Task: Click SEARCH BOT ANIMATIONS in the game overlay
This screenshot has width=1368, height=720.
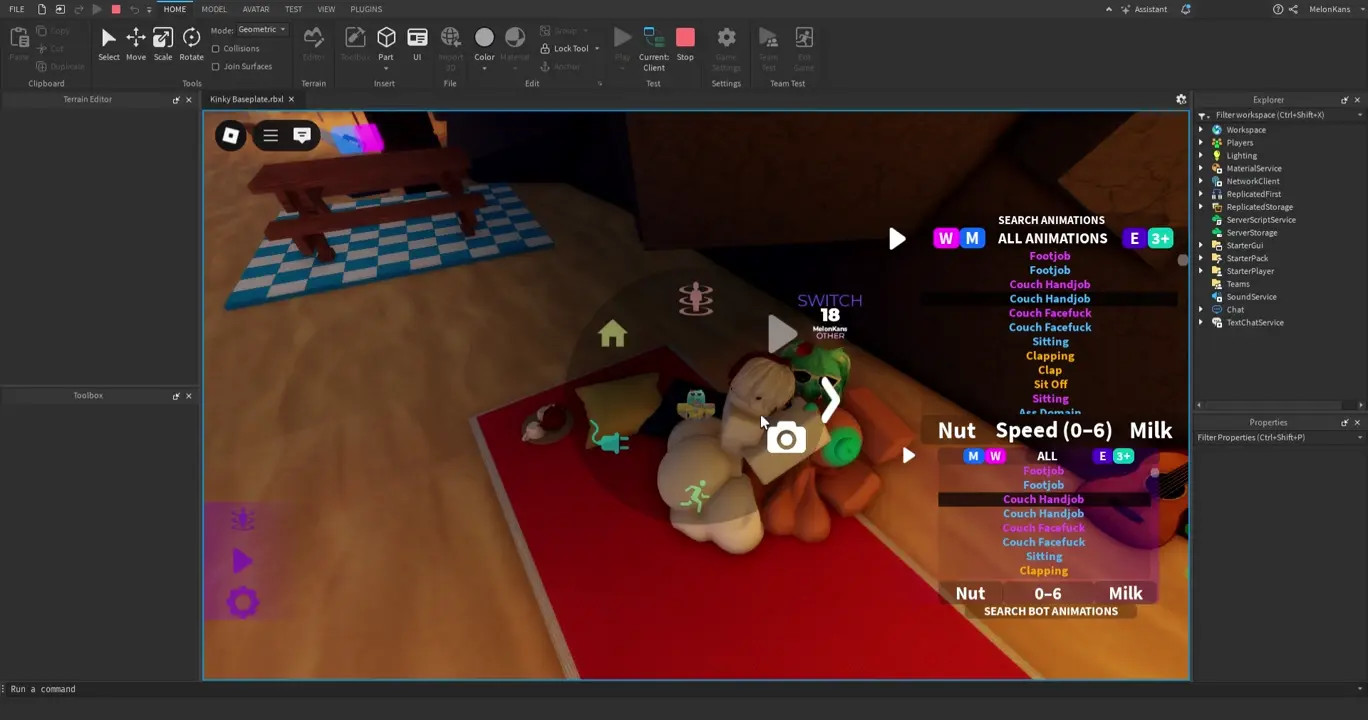Action: pos(1050,611)
